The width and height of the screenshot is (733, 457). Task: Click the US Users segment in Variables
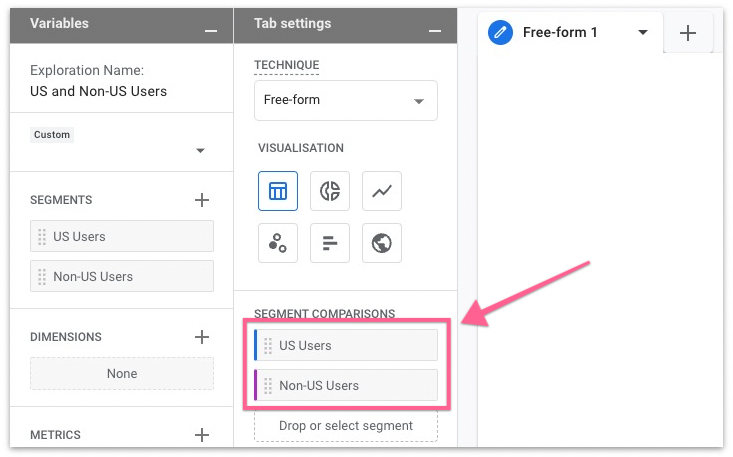tap(122, 237)
